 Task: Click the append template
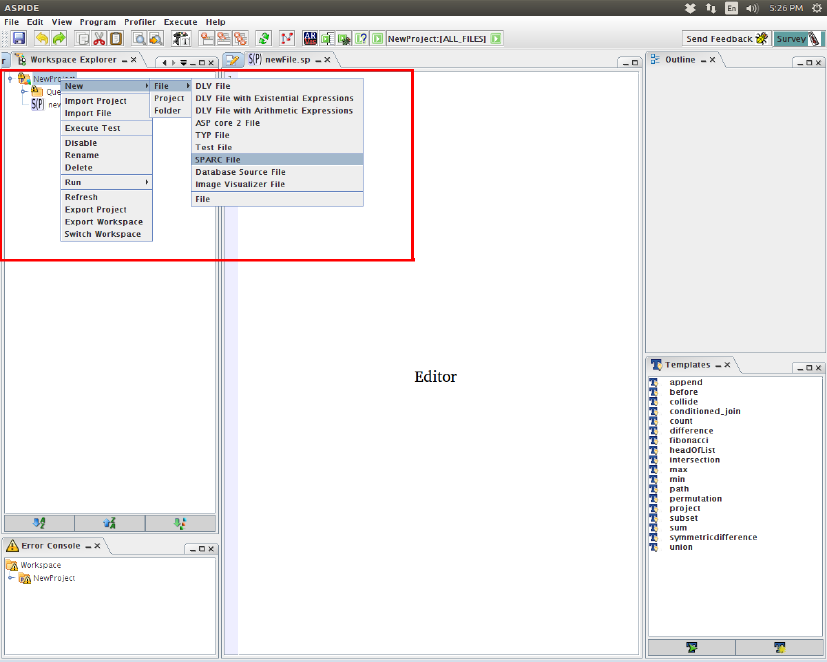coord(686,382)
